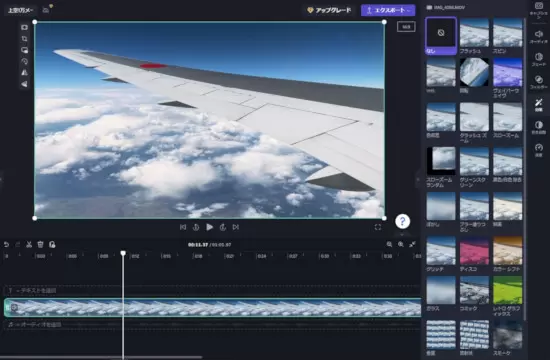Viewport: 550px width, 360px height.
Task: Play the video preview
Action: [209, 227]
